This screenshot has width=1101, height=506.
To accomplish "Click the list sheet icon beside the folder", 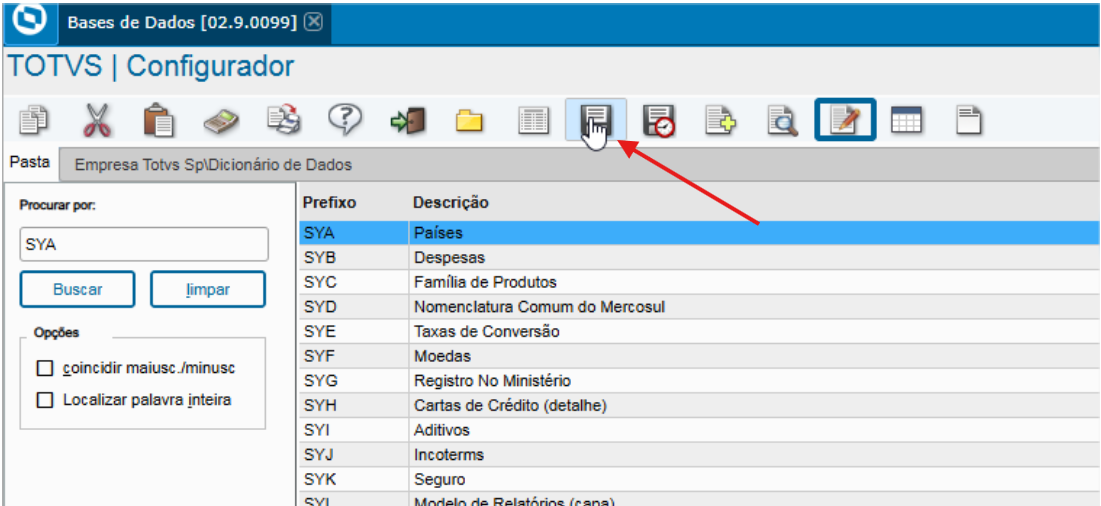I will pyautogui.click(x=533, y=121).
